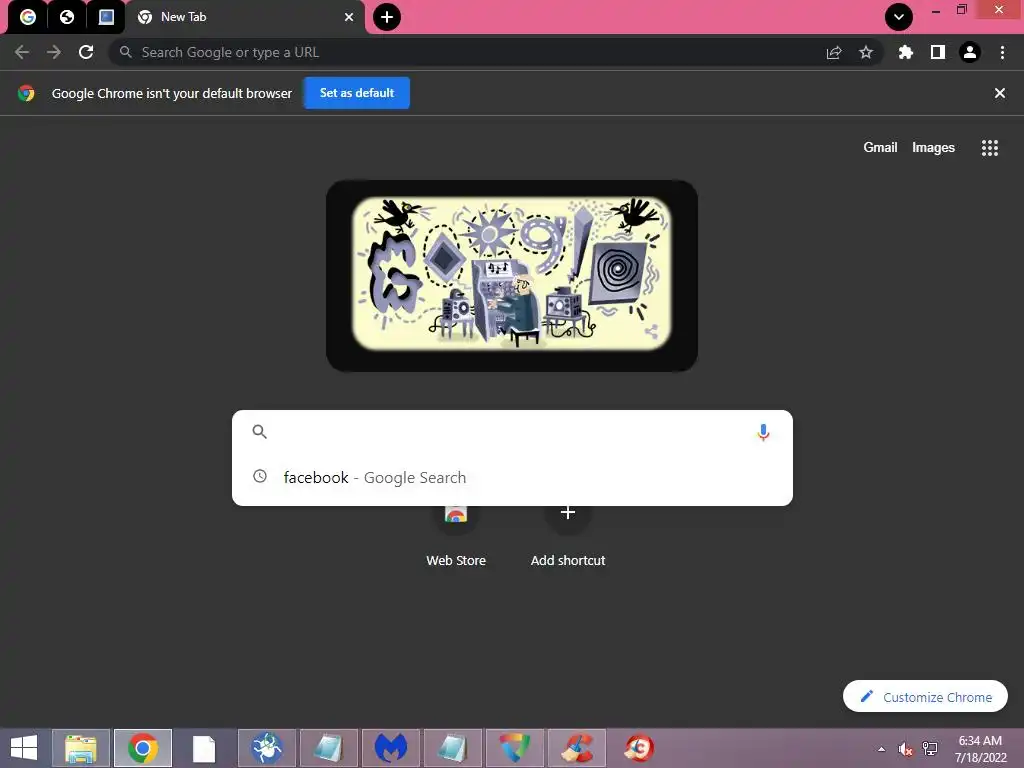This screenshot has width=1024, height=768.
Task: Open Chrome three-dot menu
Action: pos(1002,52)
